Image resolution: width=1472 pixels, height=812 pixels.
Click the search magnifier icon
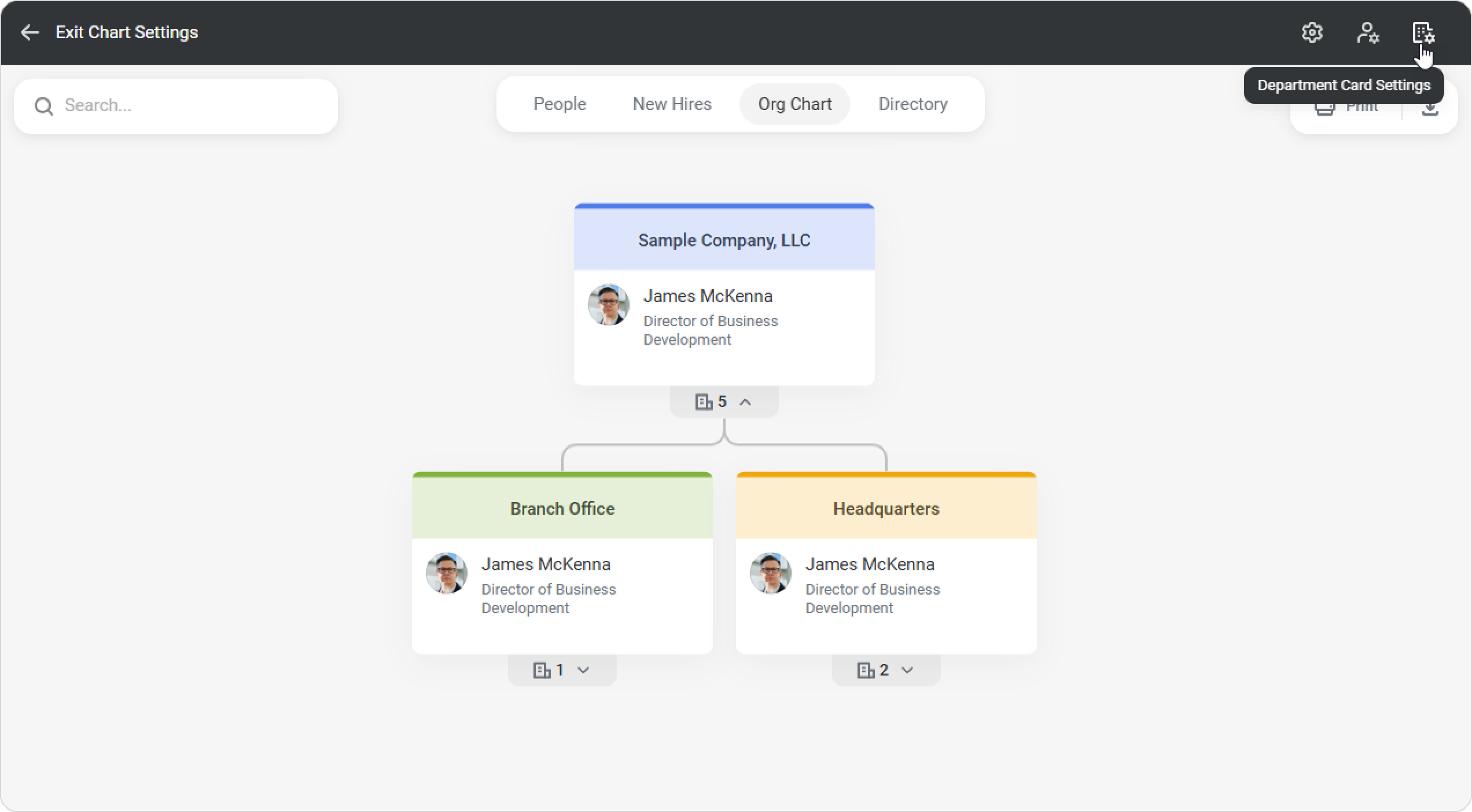pyautogui.click(x=44, y=106)
